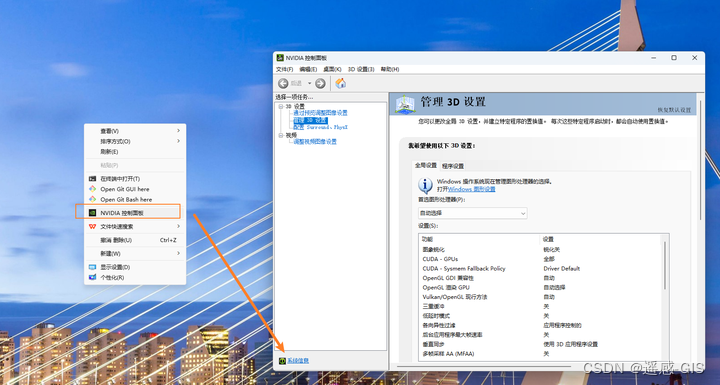Viewport: 720px width, 385px height.
Task: Choose Open Git GUI here
Action: pyautogui.click(x=135, y=189)
